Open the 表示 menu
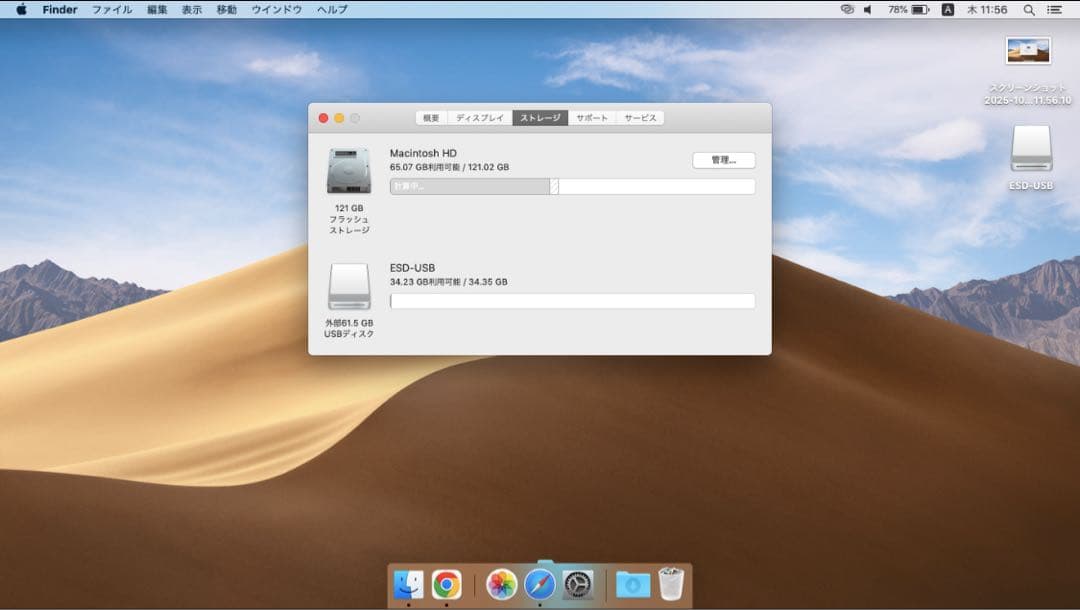This screenshot has width=1080, height=610. (x=191, y=10)
